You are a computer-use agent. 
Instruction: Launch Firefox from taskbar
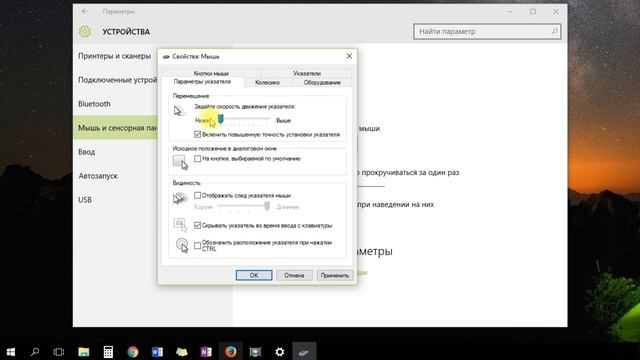coord(231,351)
